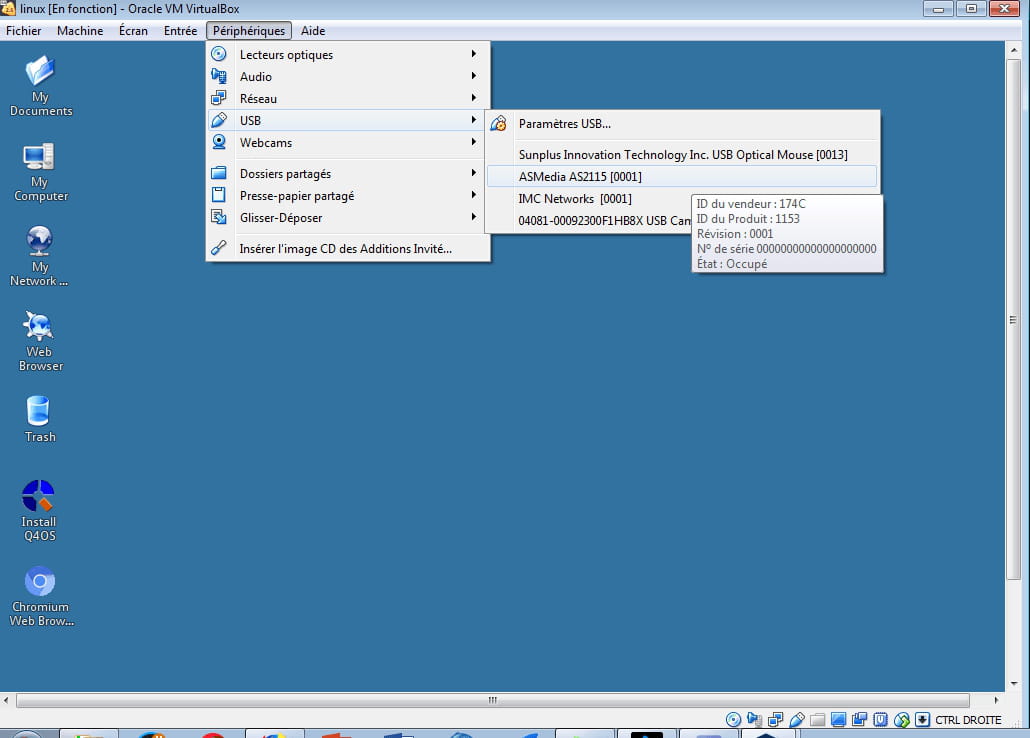Viewport: 1030px width, 738px height.
Task: Open Paramètres USB settings
Action: coord(682,124)
